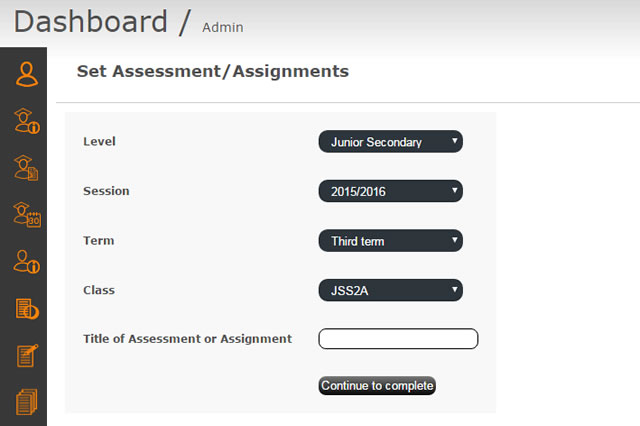Click the arrow on the Class dropdown
Viewport: 640px width, 426px height.
pyautogui.click(x=454, y=289)
